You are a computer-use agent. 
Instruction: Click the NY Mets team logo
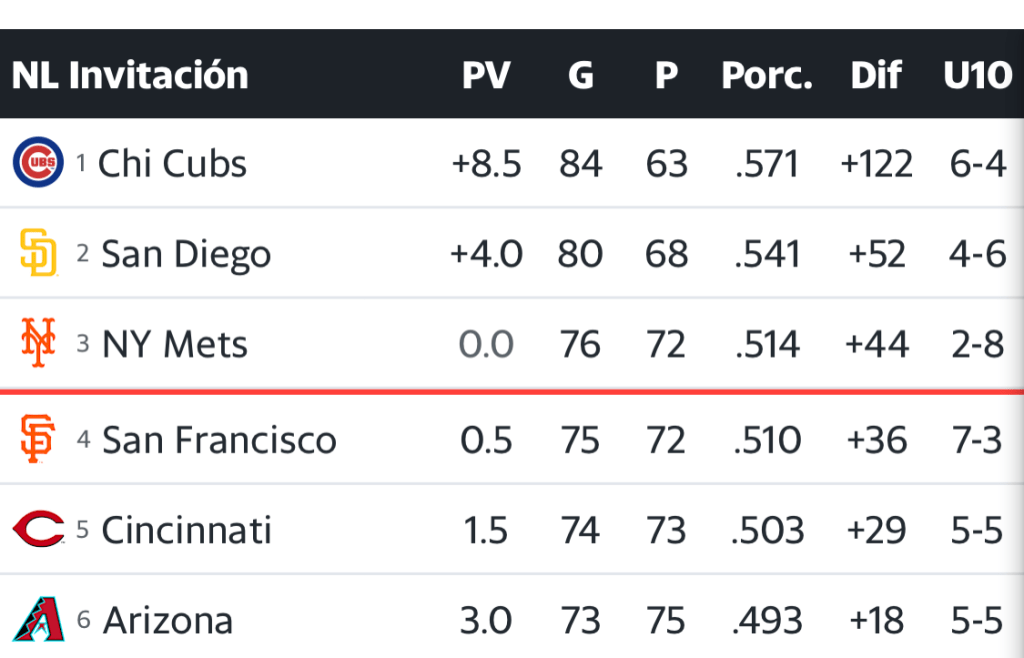pyautogui.click(x=38, y=343)
